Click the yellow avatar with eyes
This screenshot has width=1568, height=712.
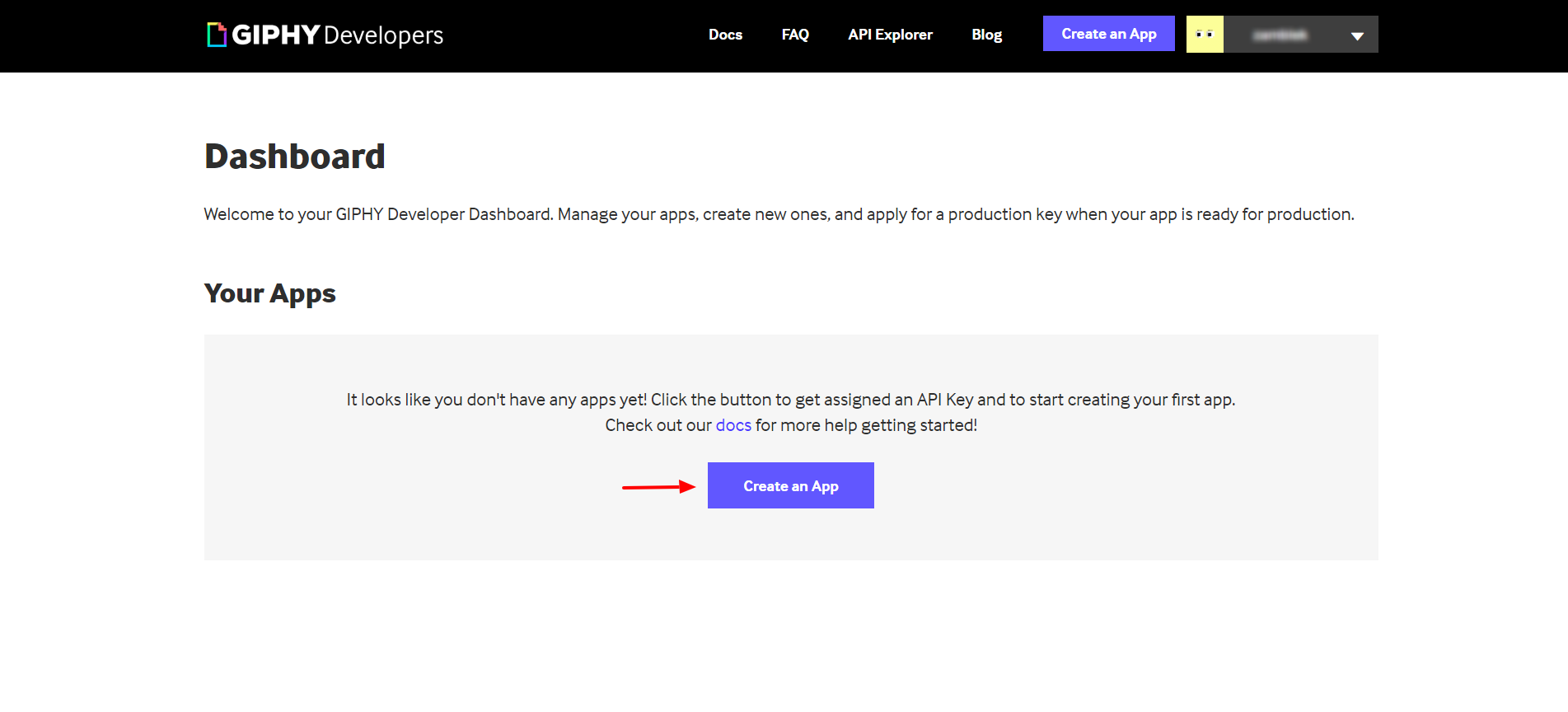pyautogui.click(x=1205, y=35)
